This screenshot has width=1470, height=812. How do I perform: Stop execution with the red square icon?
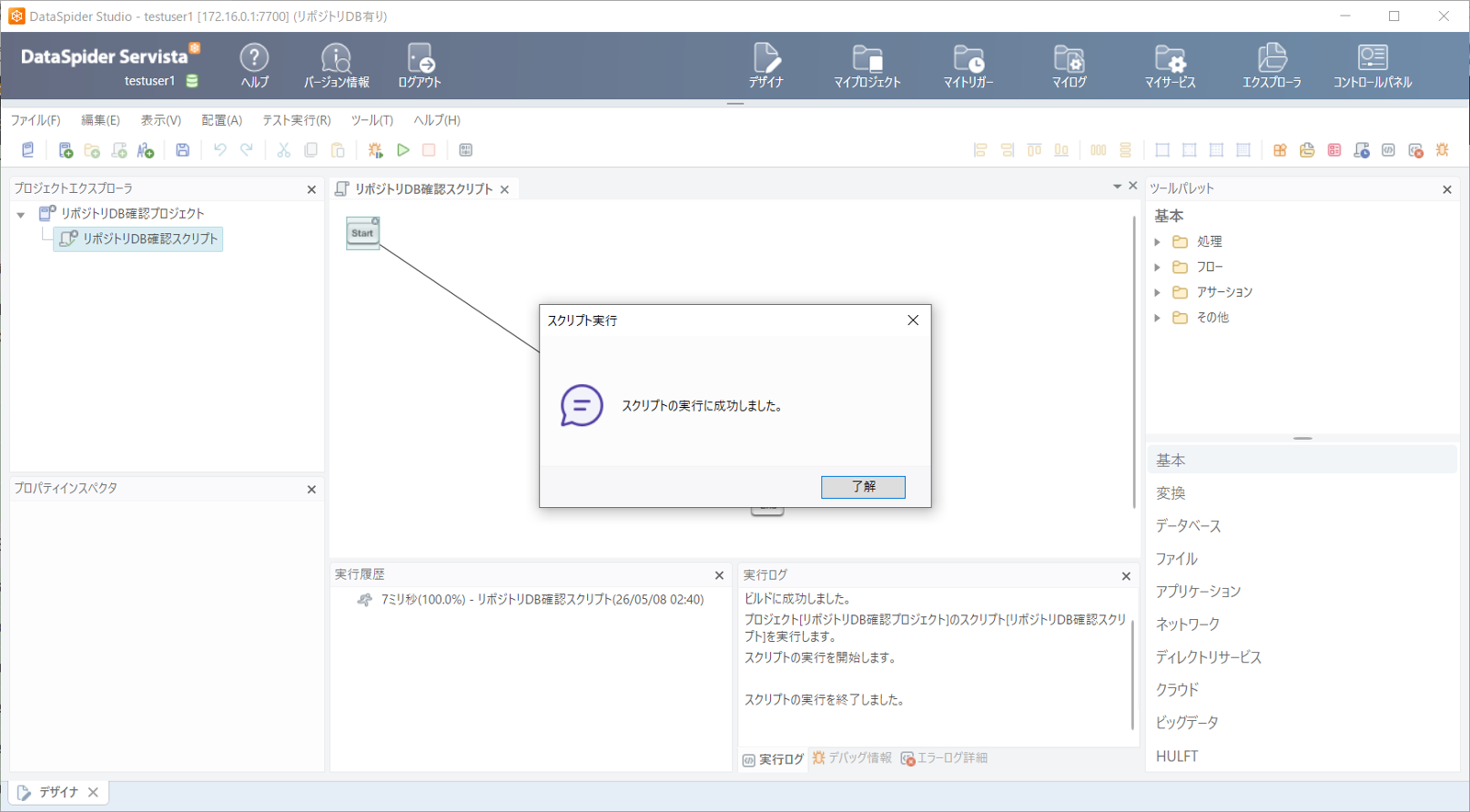click(x=429, y=150)
